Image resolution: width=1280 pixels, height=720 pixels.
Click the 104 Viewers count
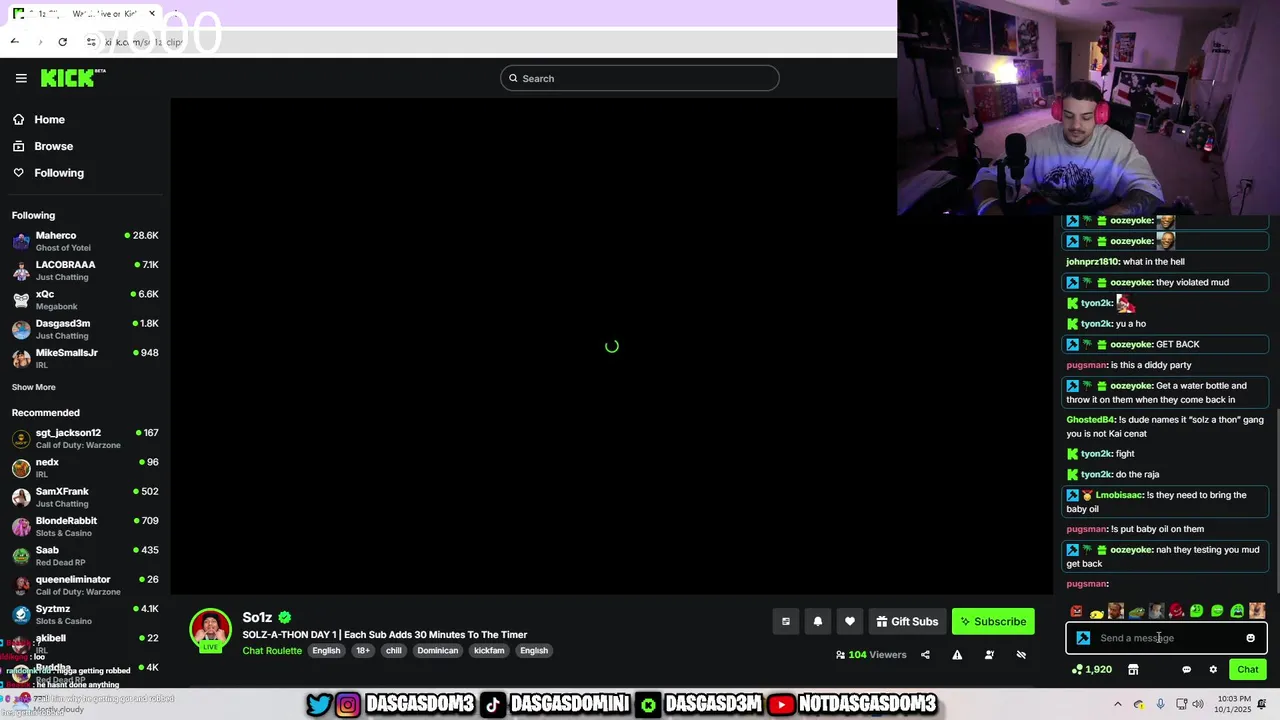pyautogui.click(x=871, y=655)
